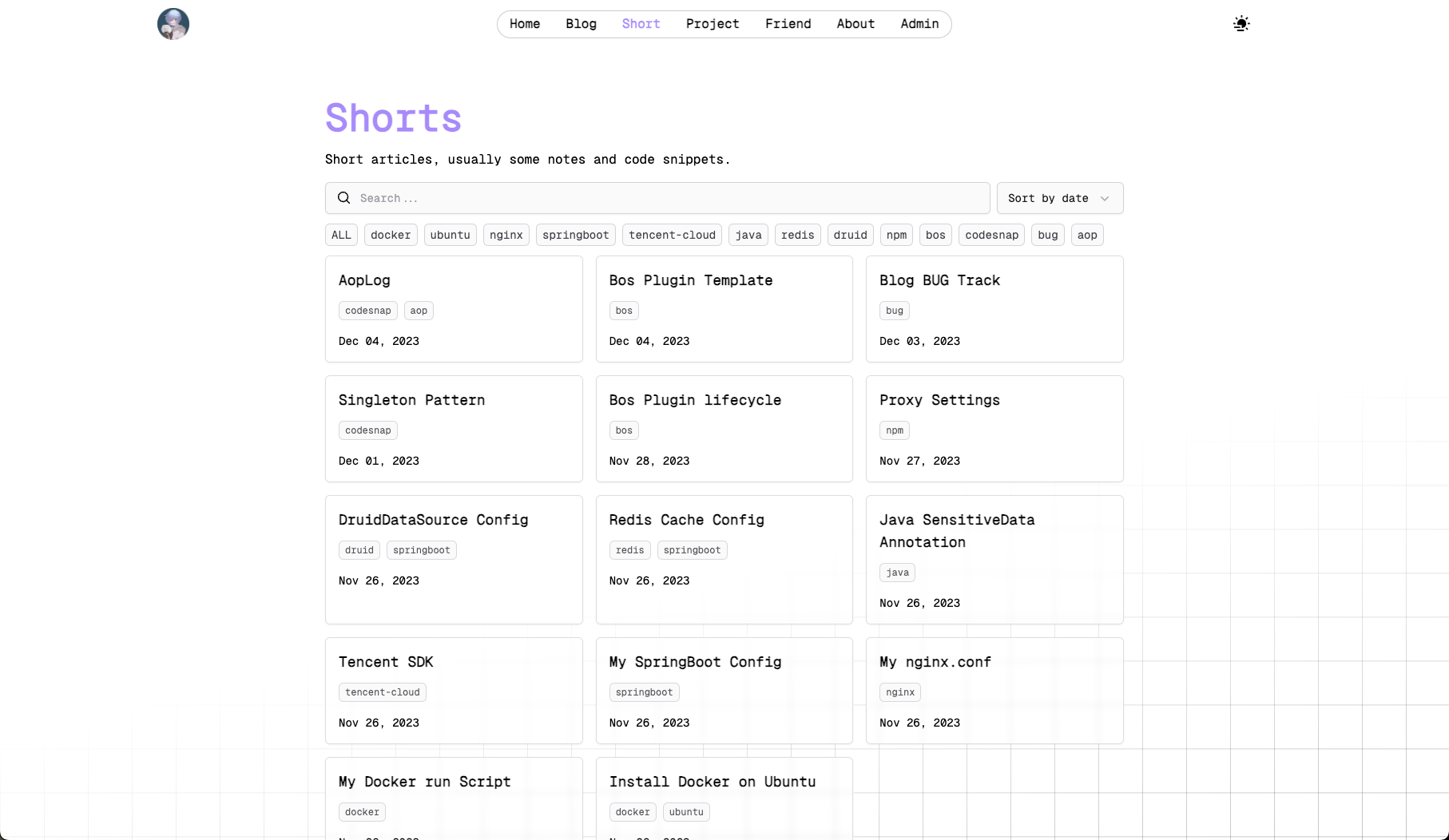Click the tencent-cloud tag on Tencent SDK card

pos(383,692)
